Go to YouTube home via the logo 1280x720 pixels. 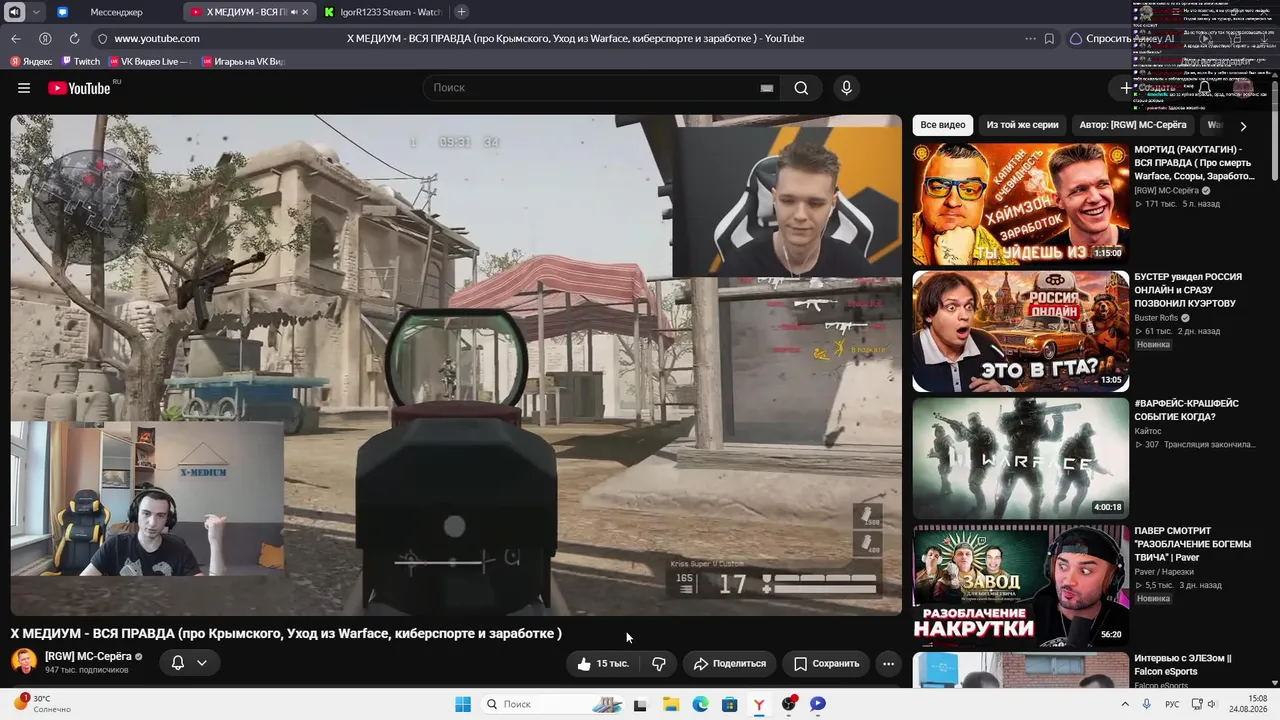[x=79, y=88]
